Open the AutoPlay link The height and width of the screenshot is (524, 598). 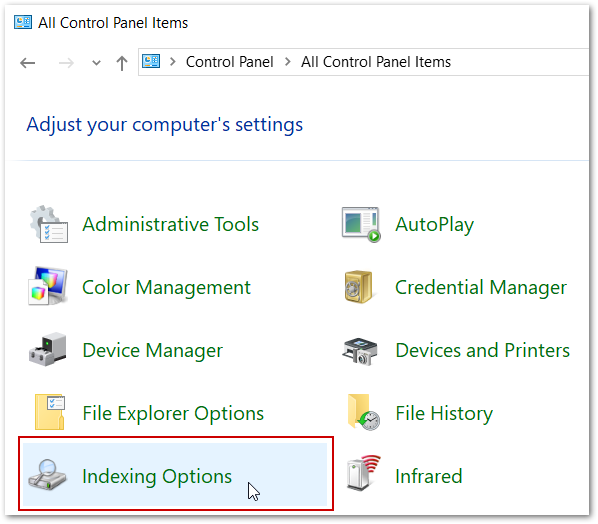(x=434, y=225)
